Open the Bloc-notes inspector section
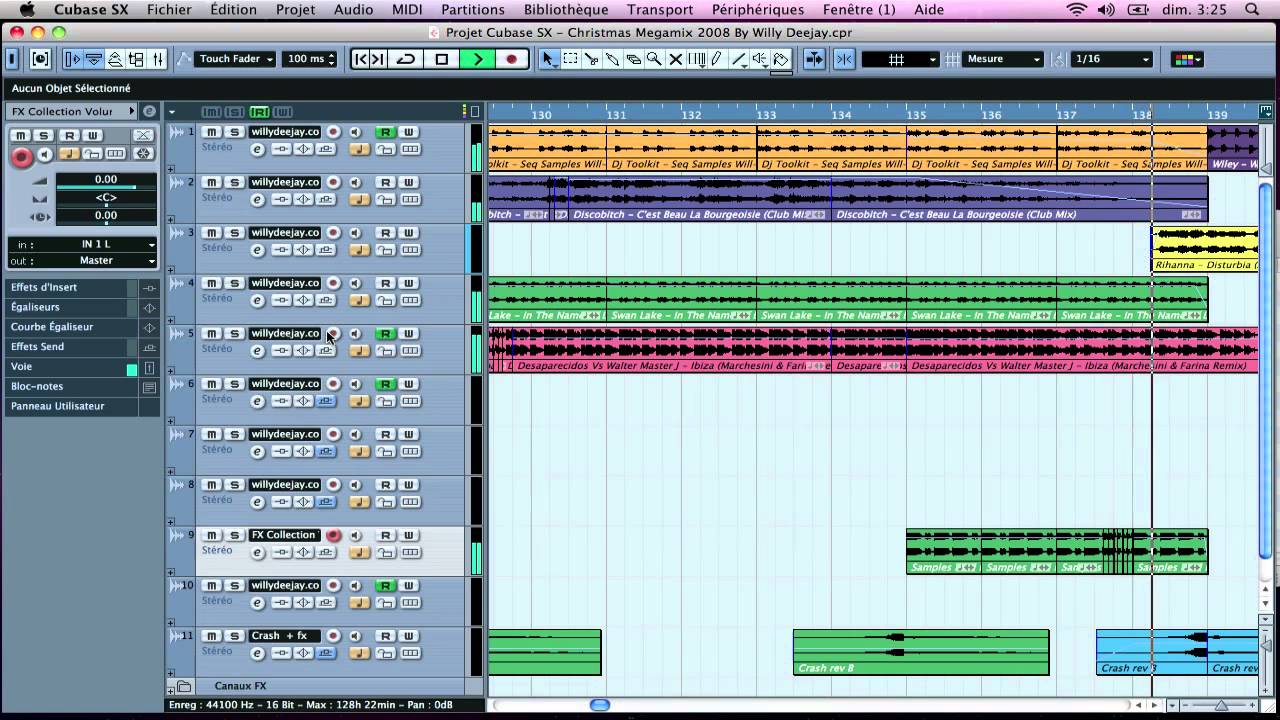Viewport: 1280px width, 720px height. (x=81, y=387)
